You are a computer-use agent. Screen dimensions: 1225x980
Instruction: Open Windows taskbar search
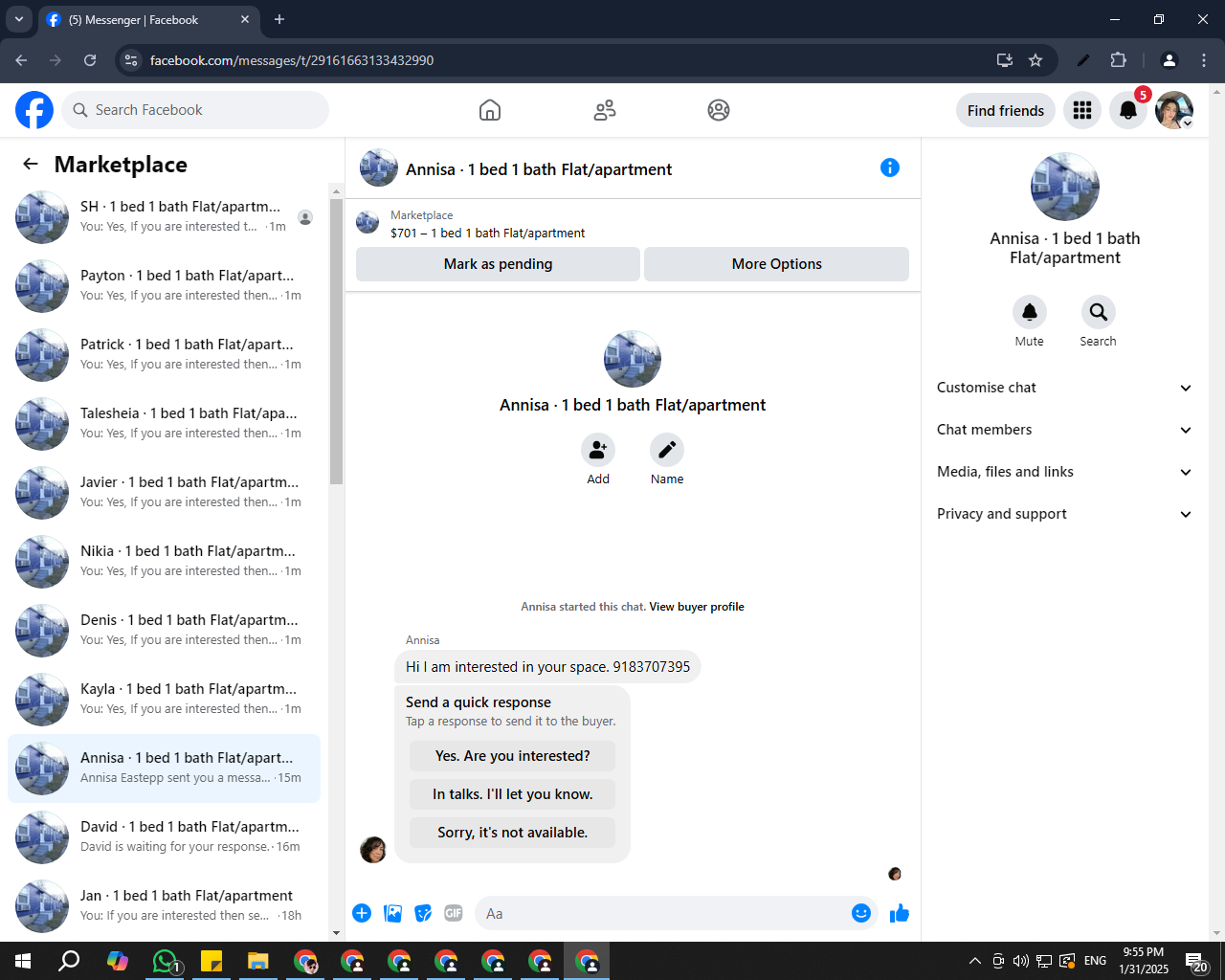coord(69,961)
